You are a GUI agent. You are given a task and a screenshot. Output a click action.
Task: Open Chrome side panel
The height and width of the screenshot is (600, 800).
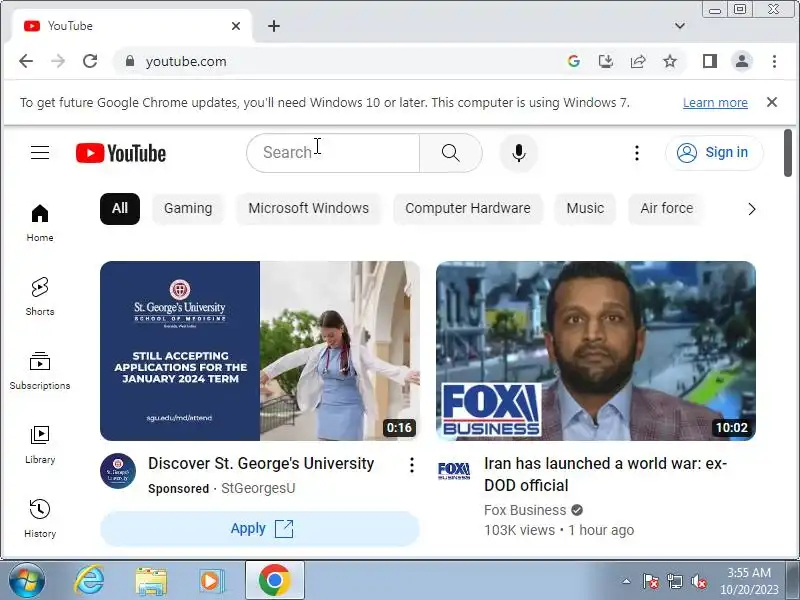[x=710, y=61]
